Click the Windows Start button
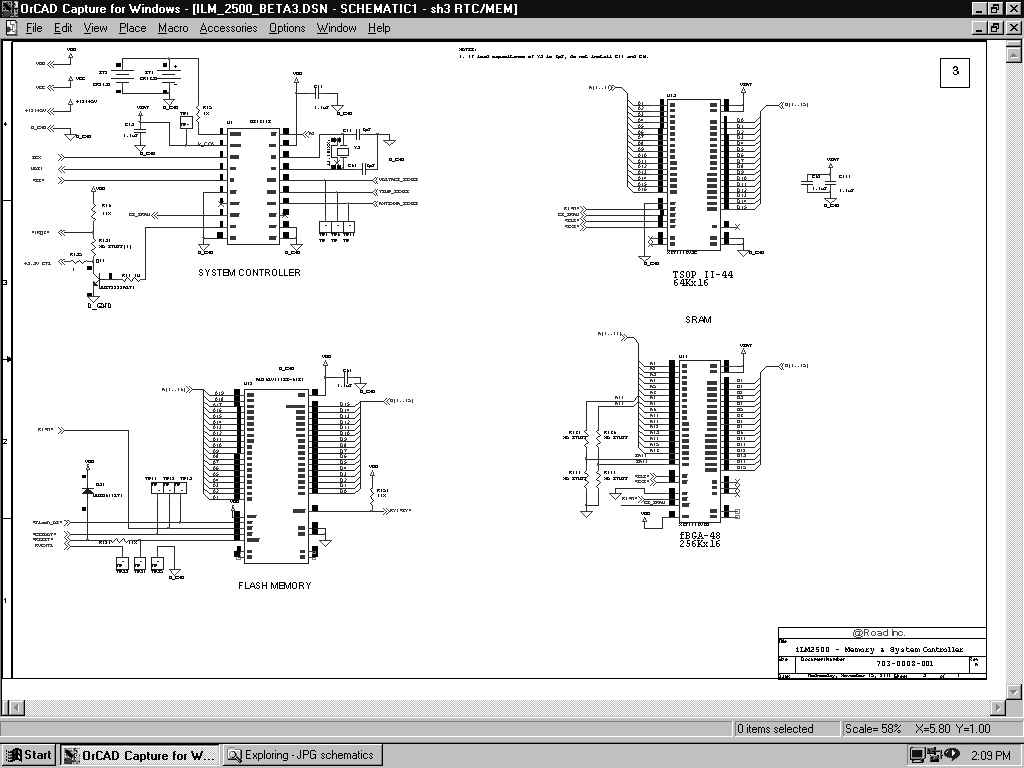The height and width of the screenshot is (768, 1024). [29, 755]
